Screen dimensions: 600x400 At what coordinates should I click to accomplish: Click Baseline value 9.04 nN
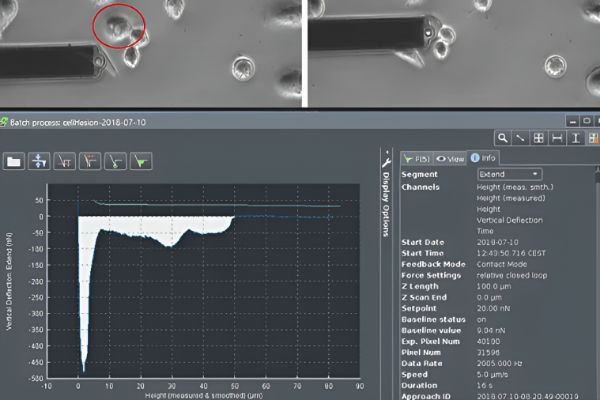click(491, 330)
